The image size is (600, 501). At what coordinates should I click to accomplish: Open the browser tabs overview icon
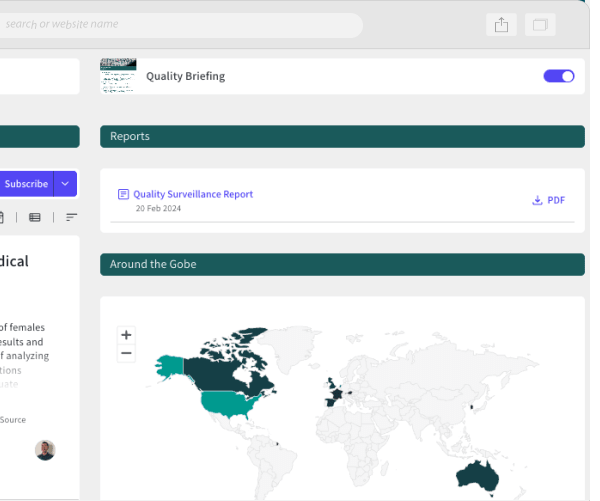541,25
